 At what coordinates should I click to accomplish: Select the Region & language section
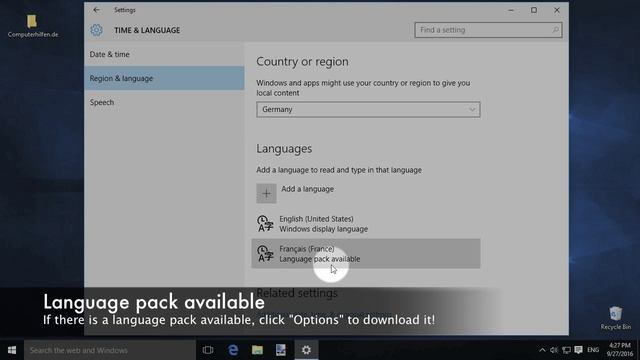click(164, 78)
